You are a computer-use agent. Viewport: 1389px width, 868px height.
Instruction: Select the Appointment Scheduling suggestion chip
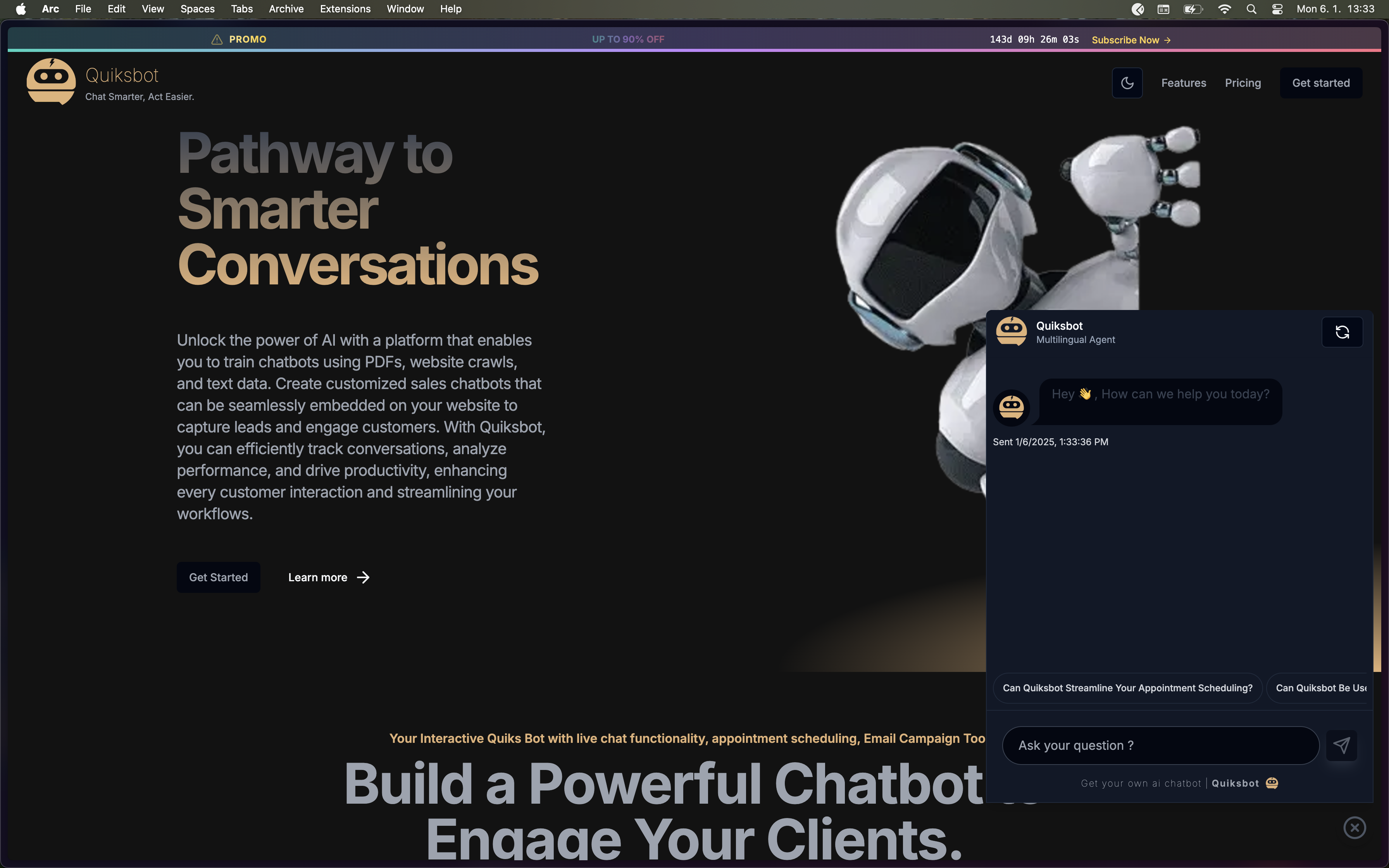pos(1127,688)
